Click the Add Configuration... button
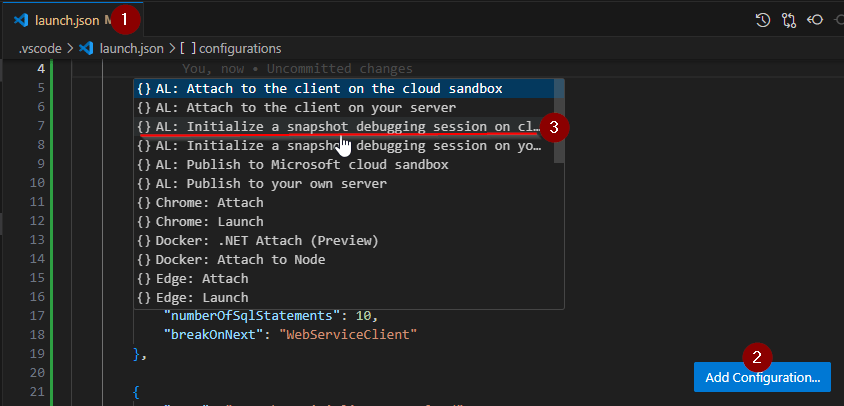 762,377
